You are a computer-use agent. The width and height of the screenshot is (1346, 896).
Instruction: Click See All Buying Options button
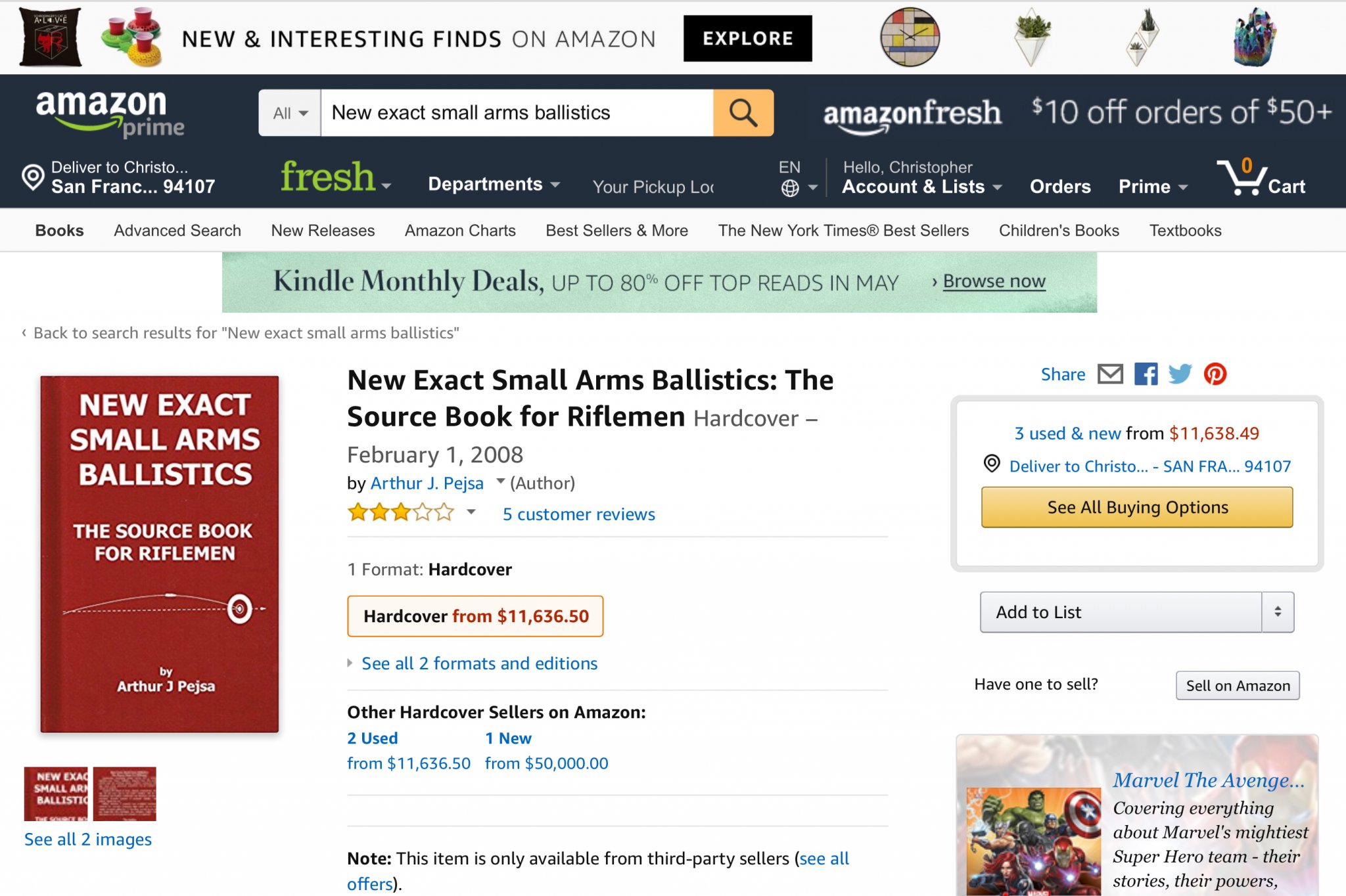pyautogui.click(x=1137, y=507)
